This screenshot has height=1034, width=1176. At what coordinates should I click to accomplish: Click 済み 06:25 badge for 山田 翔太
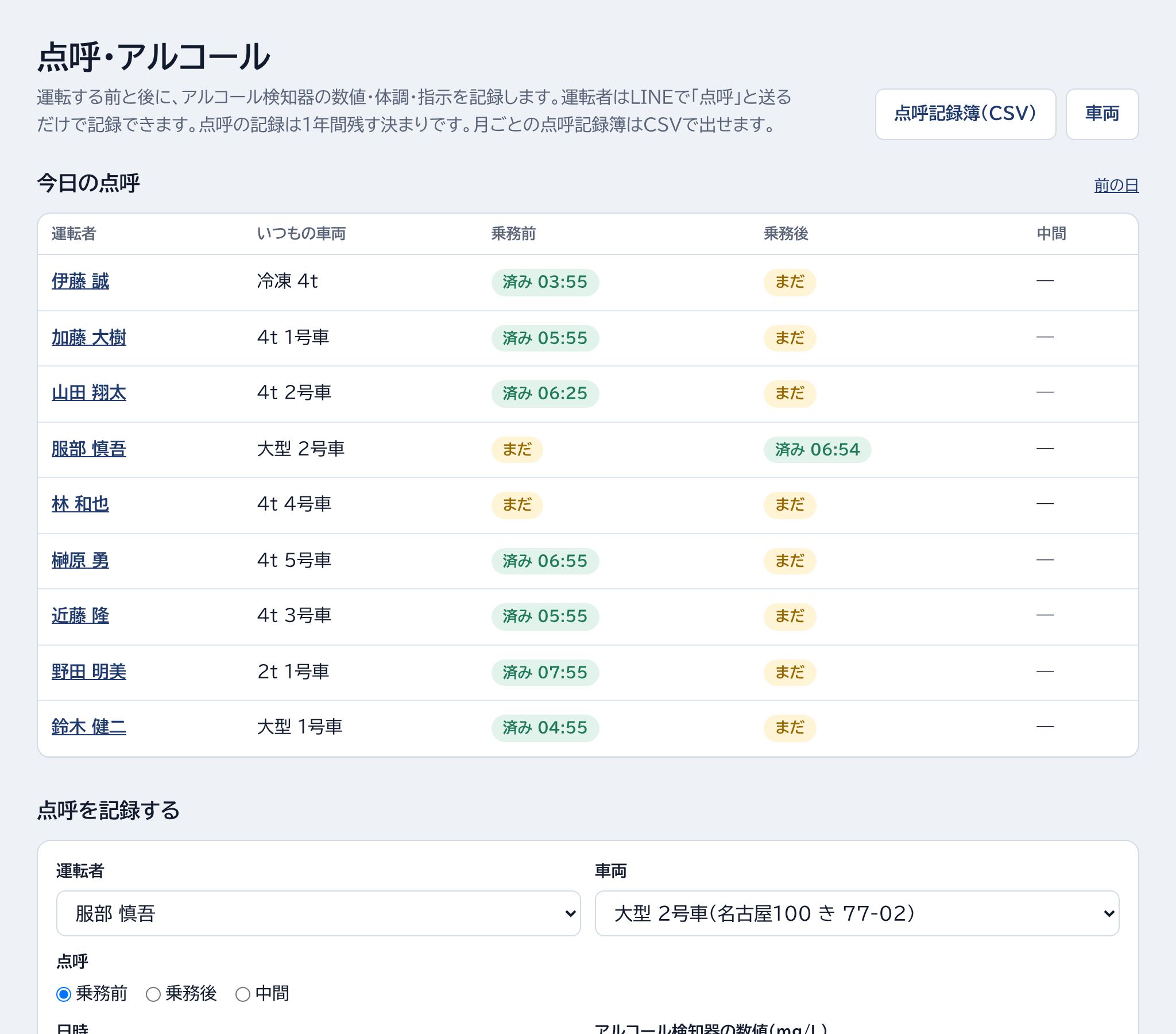click(545, 394)
